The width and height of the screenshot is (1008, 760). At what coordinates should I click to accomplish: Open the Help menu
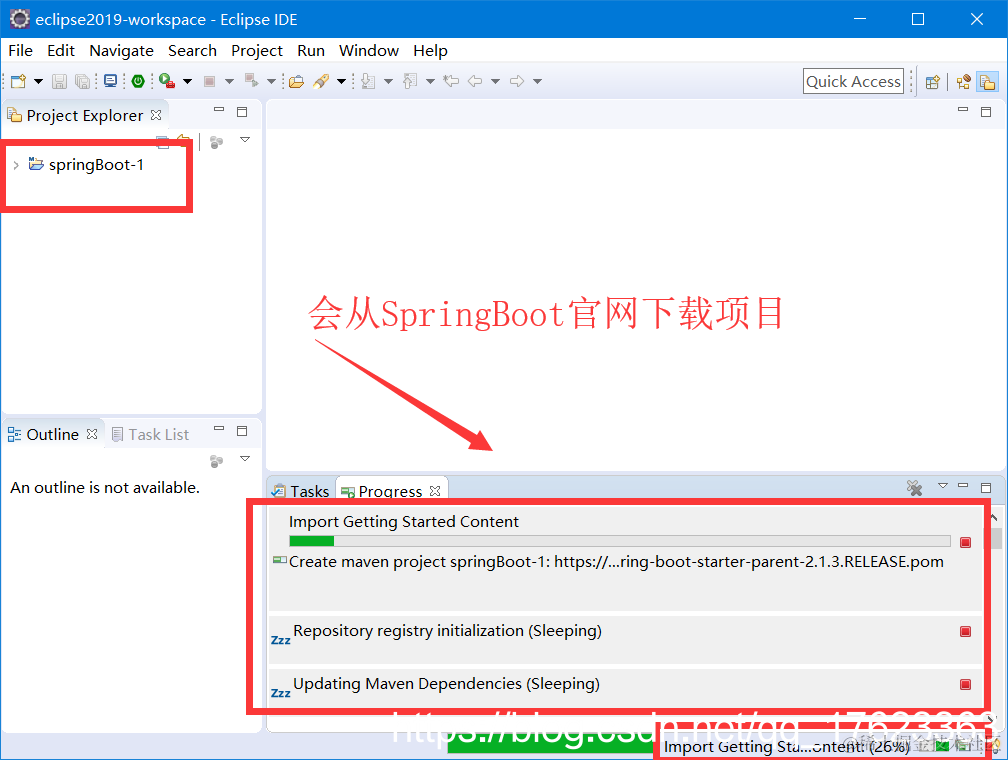[430, 51]
